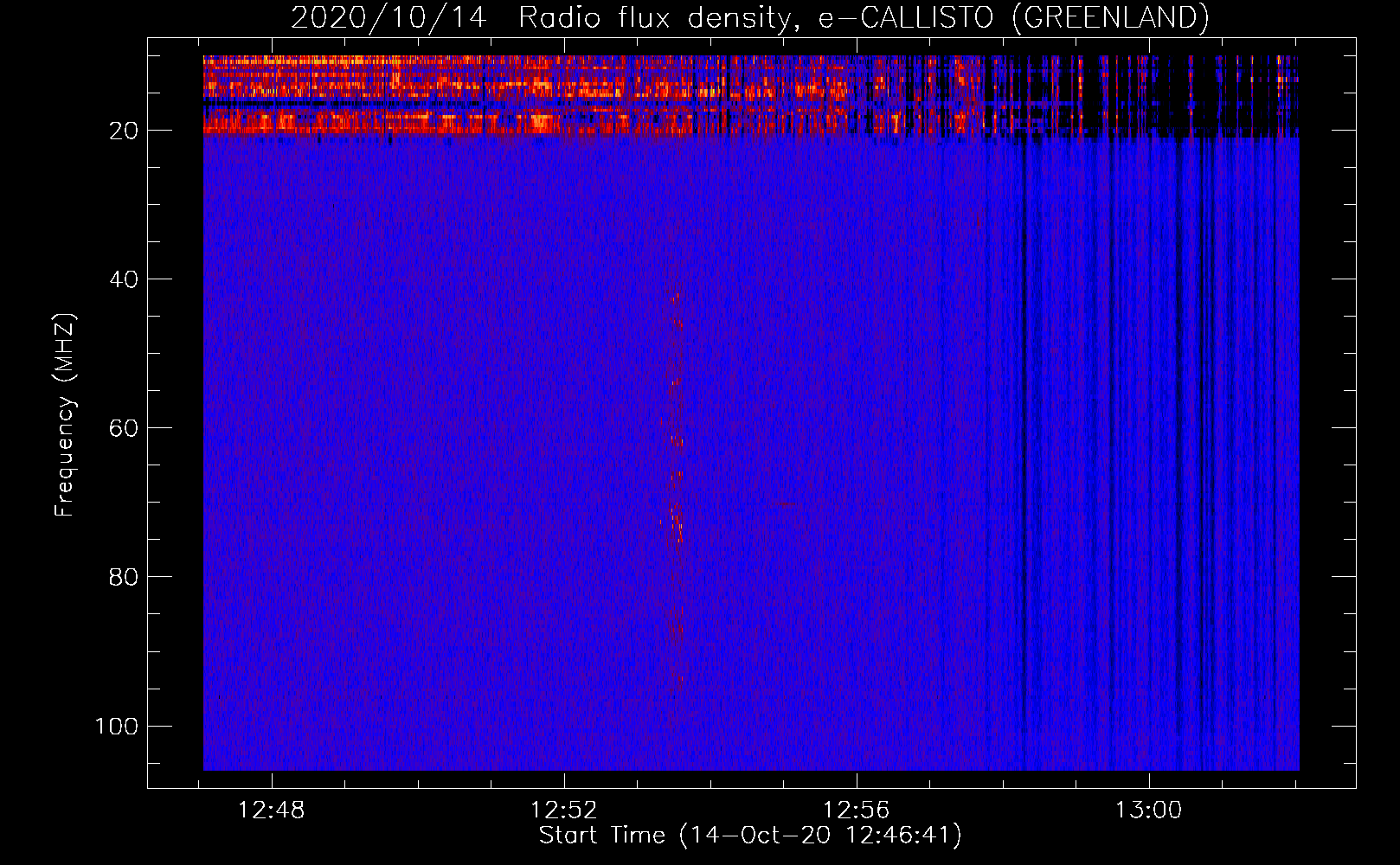Click the frequency tick label 60
The width and height of the screenshot is (1400, 865).
(124, 428)
